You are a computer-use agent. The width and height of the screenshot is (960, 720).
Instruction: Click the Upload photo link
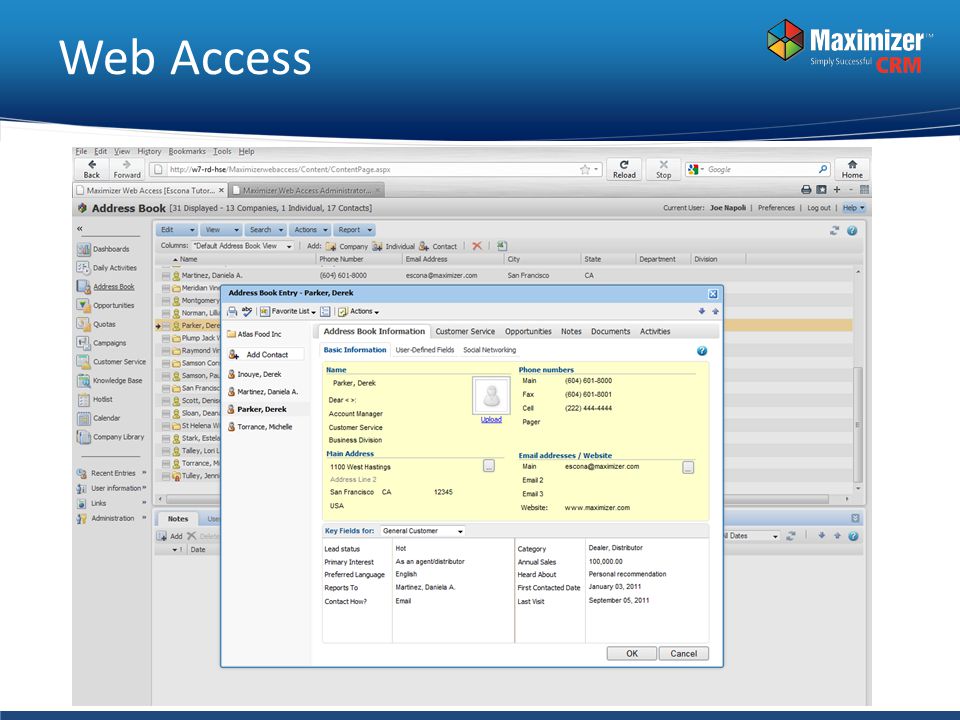point(491,419)
